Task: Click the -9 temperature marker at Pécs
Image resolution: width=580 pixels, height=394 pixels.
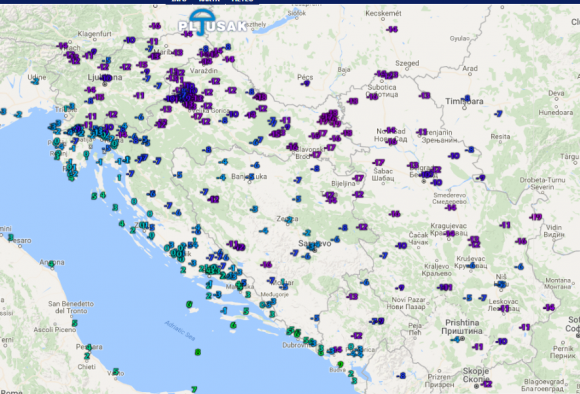Action: tap(305, 84)
